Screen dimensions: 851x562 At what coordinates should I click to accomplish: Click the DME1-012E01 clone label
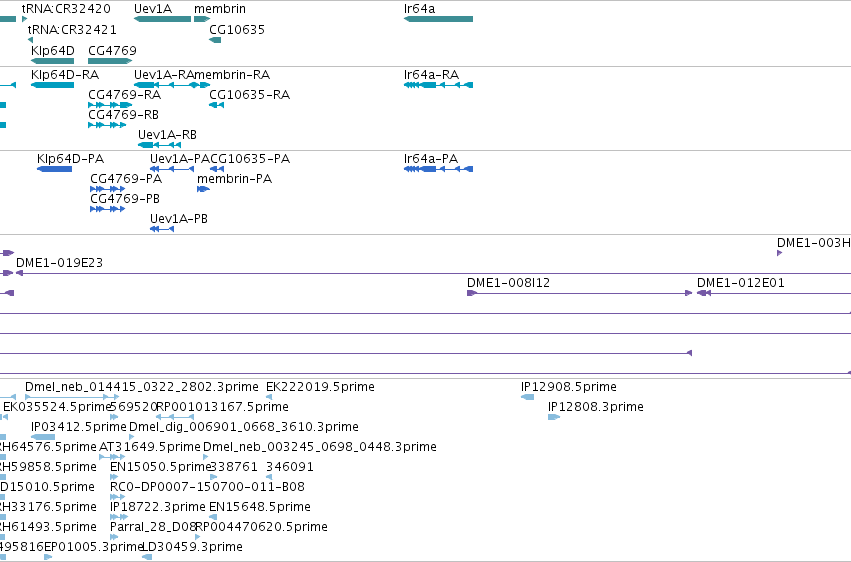[740, 283]
